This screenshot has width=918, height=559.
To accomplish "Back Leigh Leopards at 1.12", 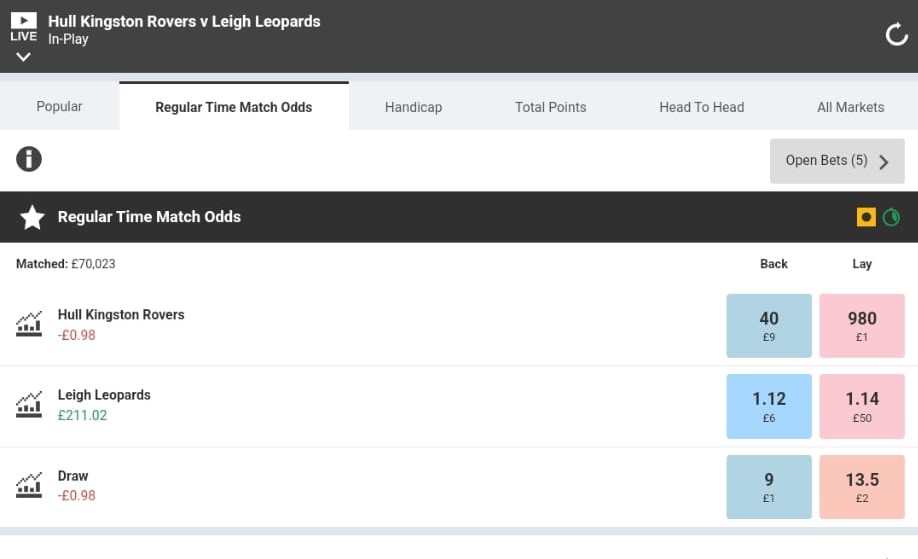I will [769, 406].
